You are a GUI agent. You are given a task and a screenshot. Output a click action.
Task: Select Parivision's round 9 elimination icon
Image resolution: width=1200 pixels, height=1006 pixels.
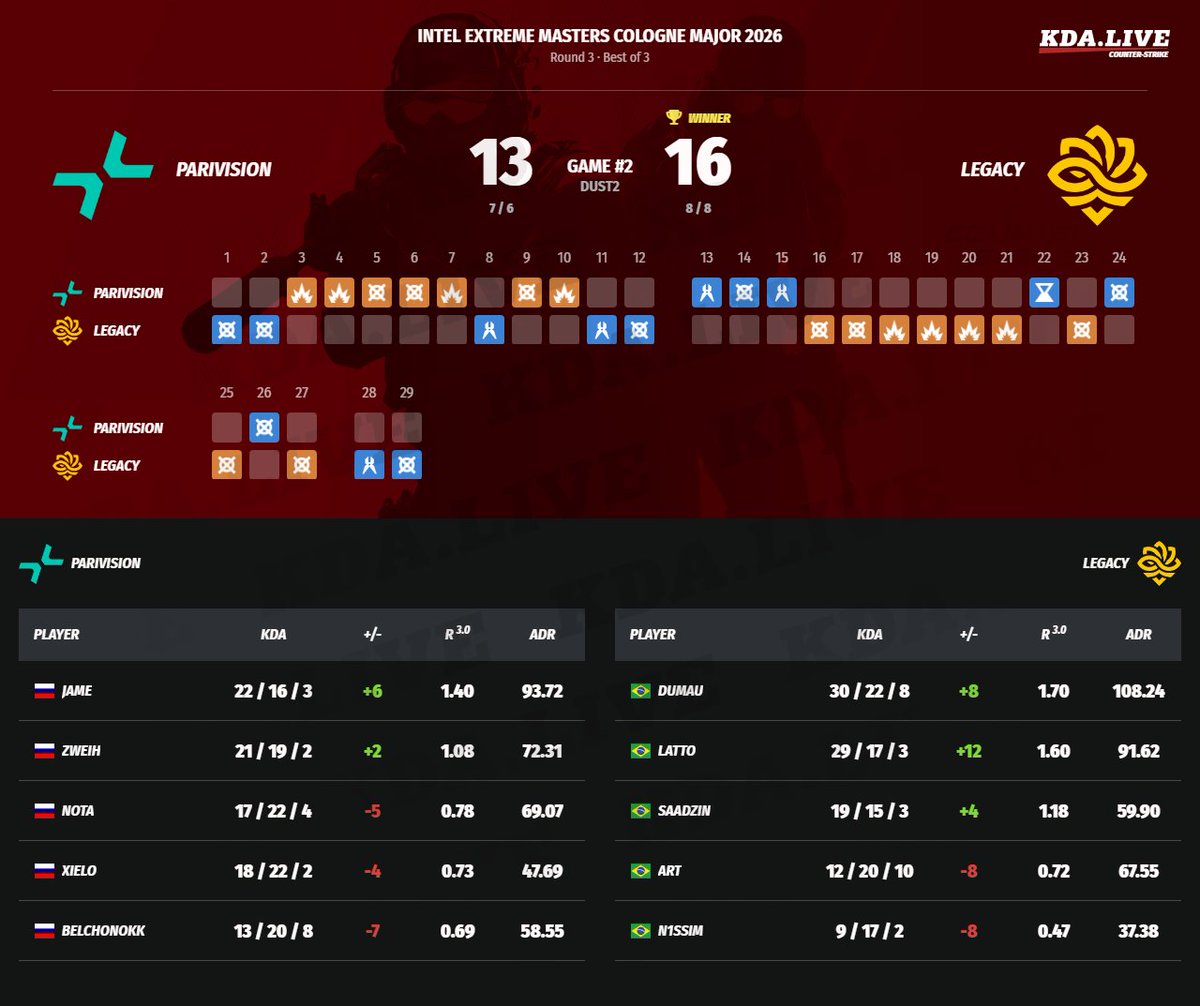click(x=527, y=292)
